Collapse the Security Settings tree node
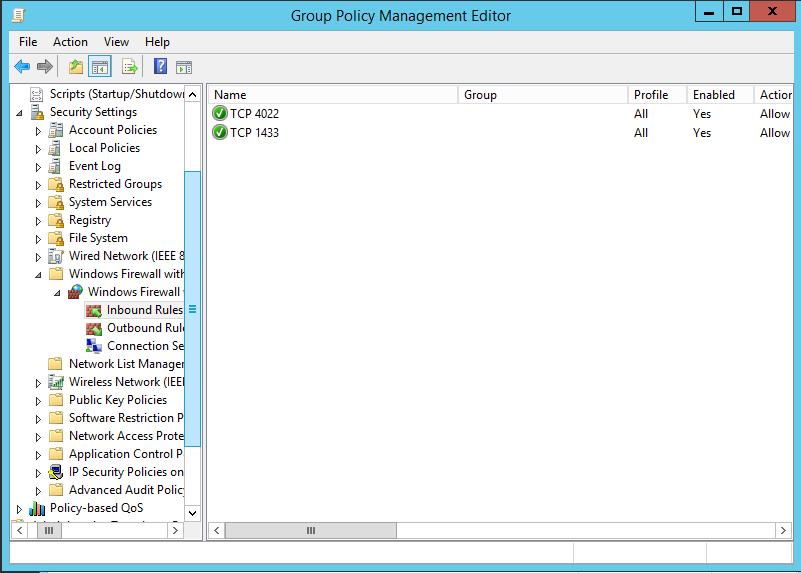 click(x=19, y=113)
